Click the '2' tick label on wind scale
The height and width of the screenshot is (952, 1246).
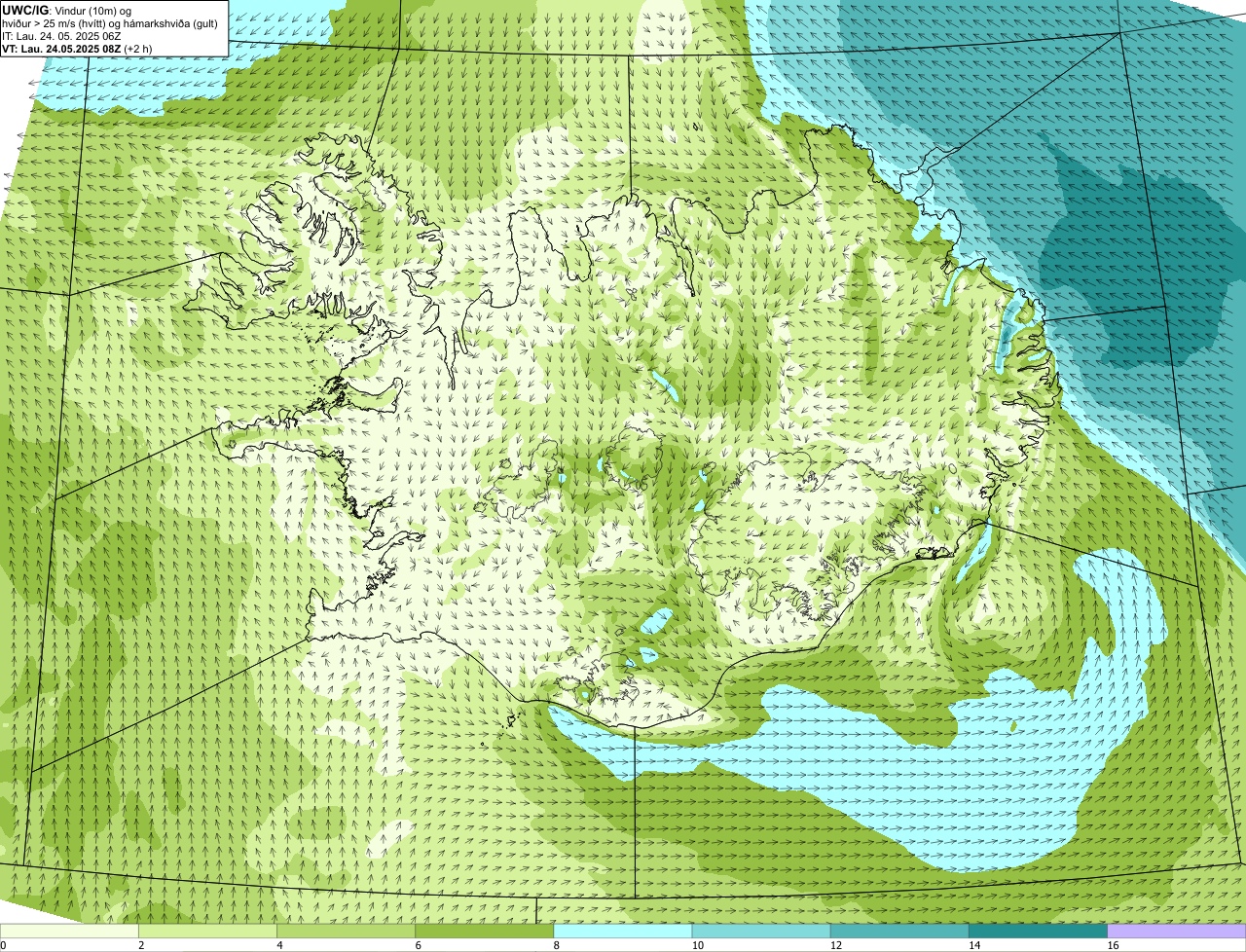[141, 945]
